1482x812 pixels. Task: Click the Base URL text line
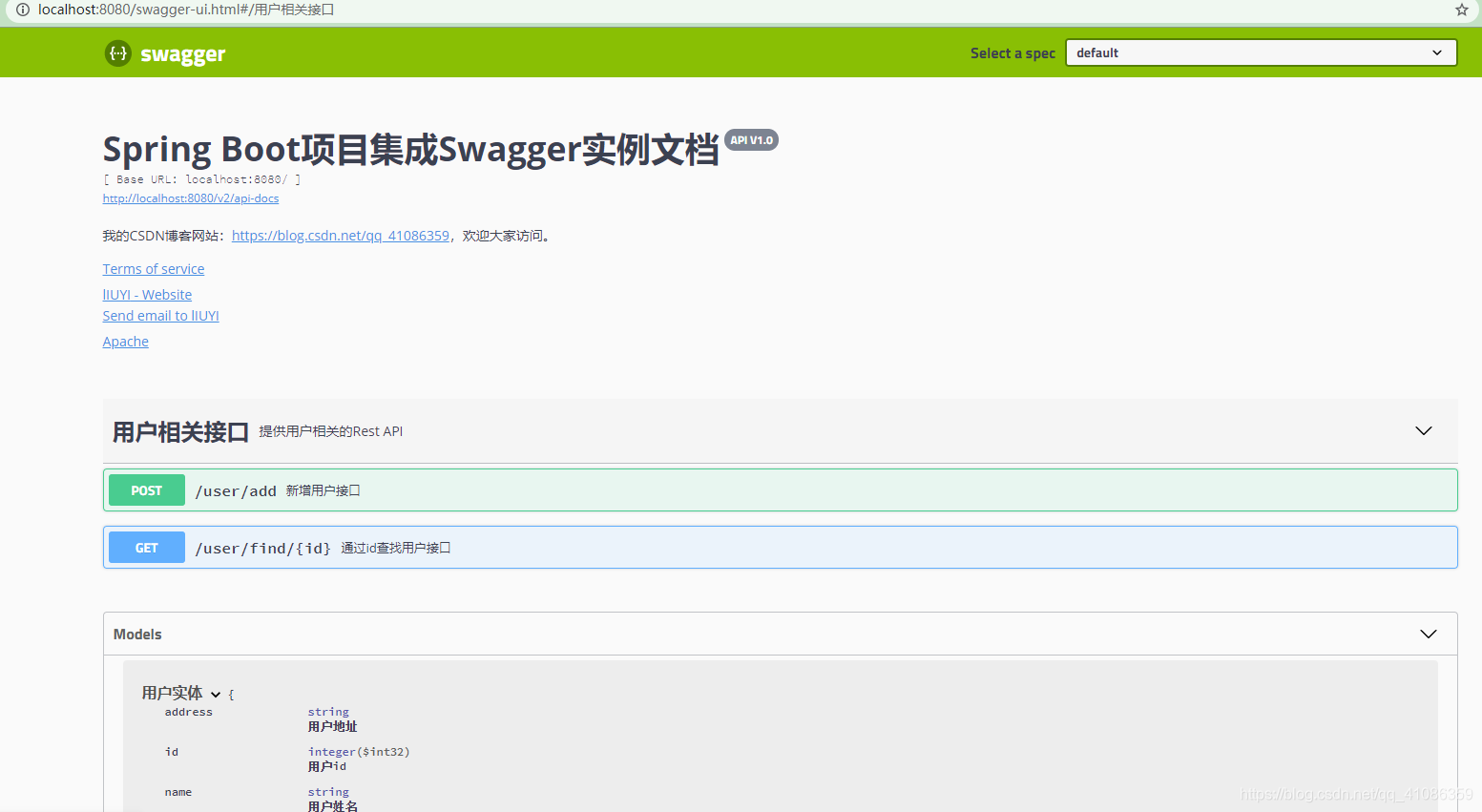click(x=202, y=179)
